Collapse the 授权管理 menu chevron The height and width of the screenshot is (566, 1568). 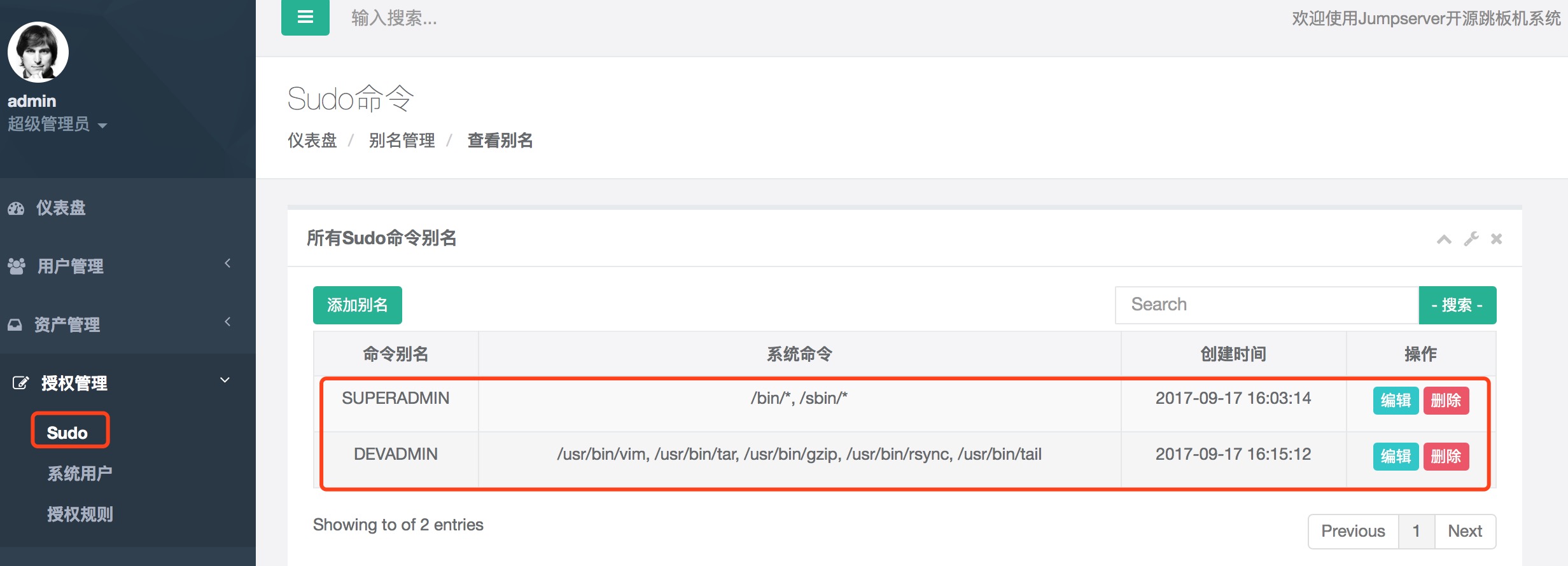coord(225,380)
